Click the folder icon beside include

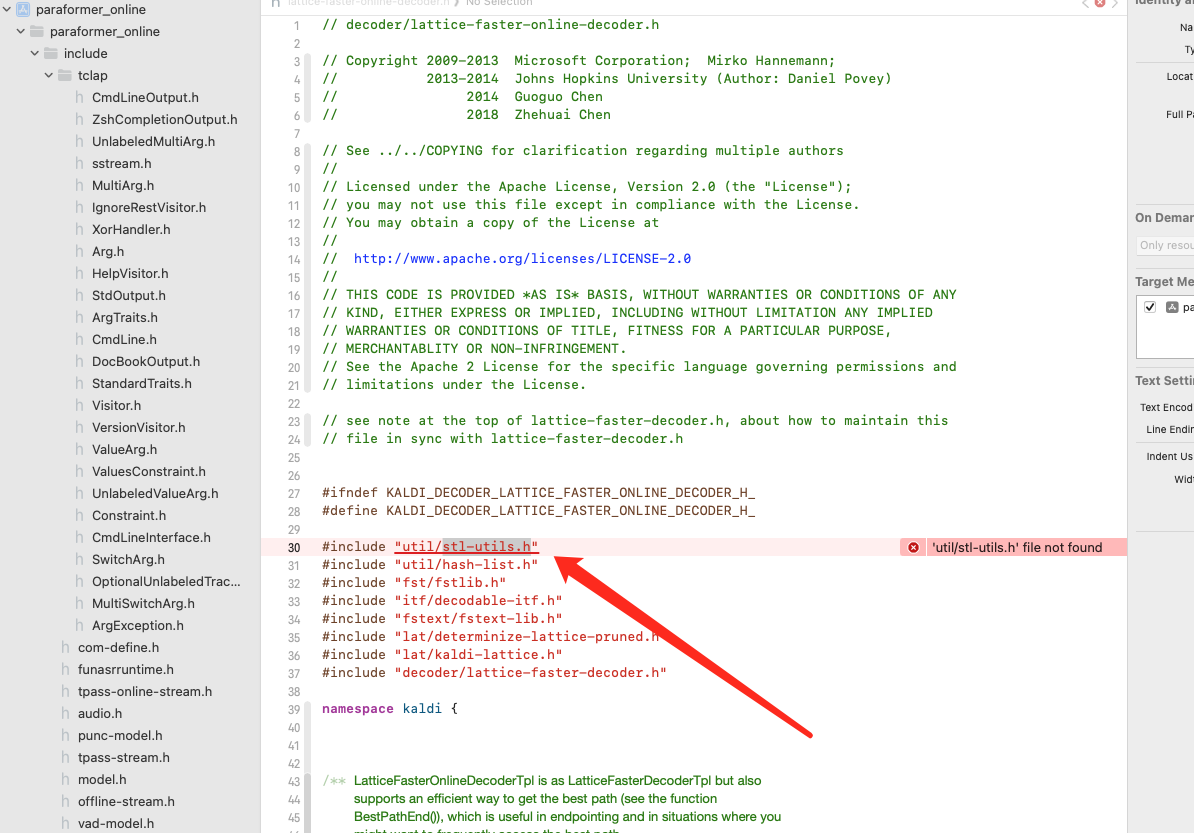51,53
